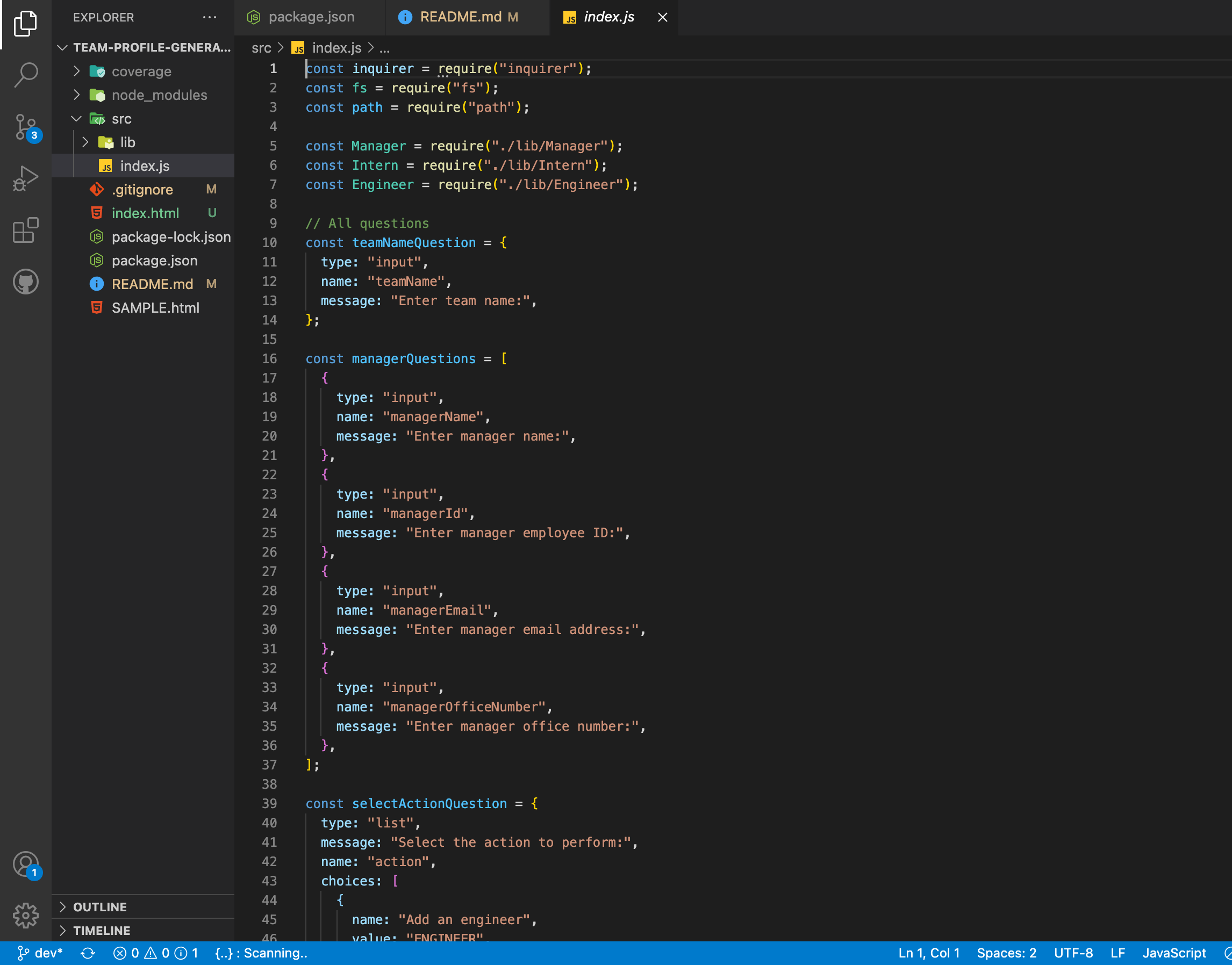The height and width of the screenshot is (965, 1232).
Task: Open Run and Debug view
Action: tap(25, 178)
